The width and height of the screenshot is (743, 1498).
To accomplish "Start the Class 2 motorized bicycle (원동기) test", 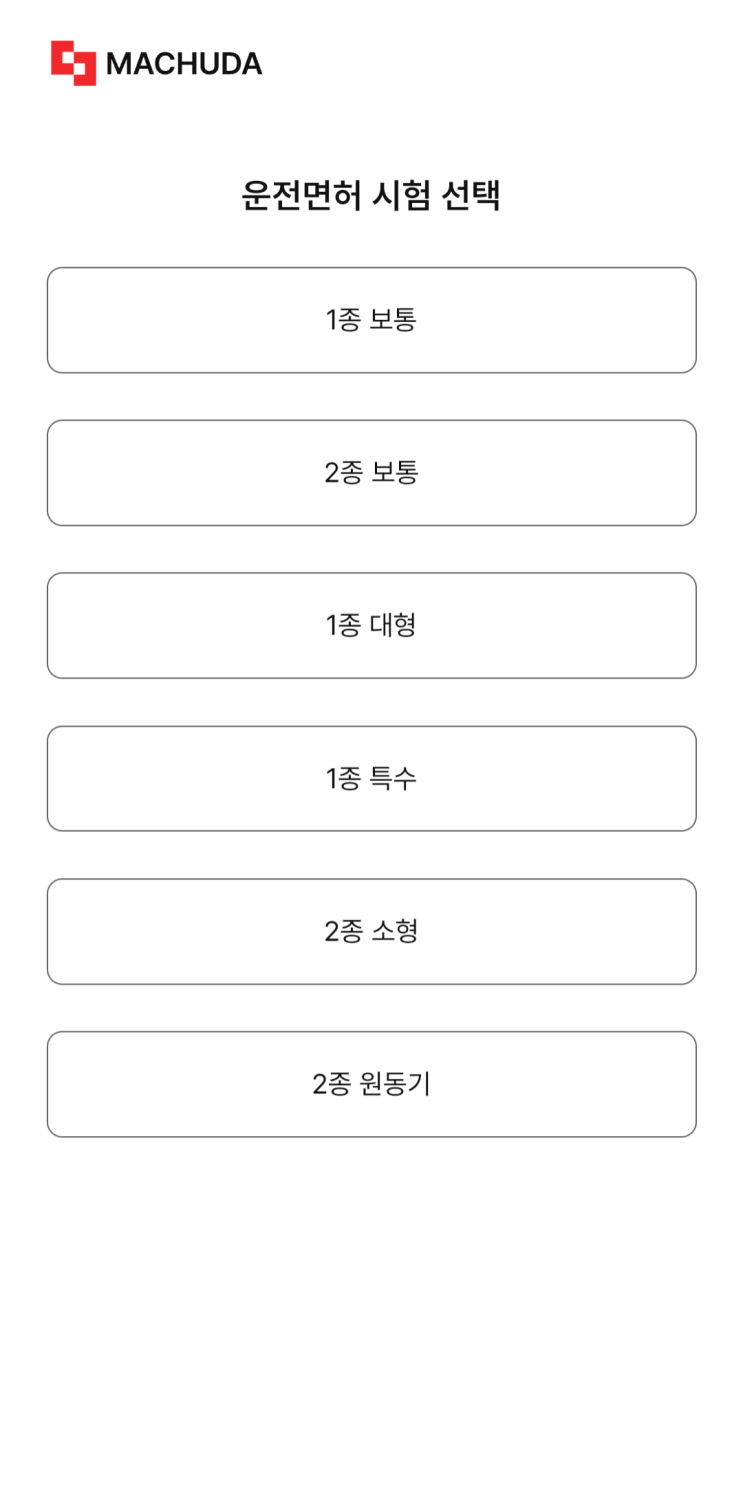I will tap(371, 1084).
